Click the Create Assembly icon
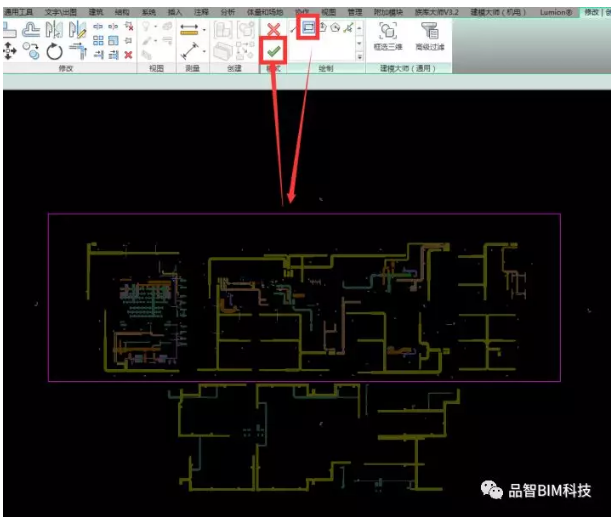The height and width of the screenshot is (522, 616). 223,31
